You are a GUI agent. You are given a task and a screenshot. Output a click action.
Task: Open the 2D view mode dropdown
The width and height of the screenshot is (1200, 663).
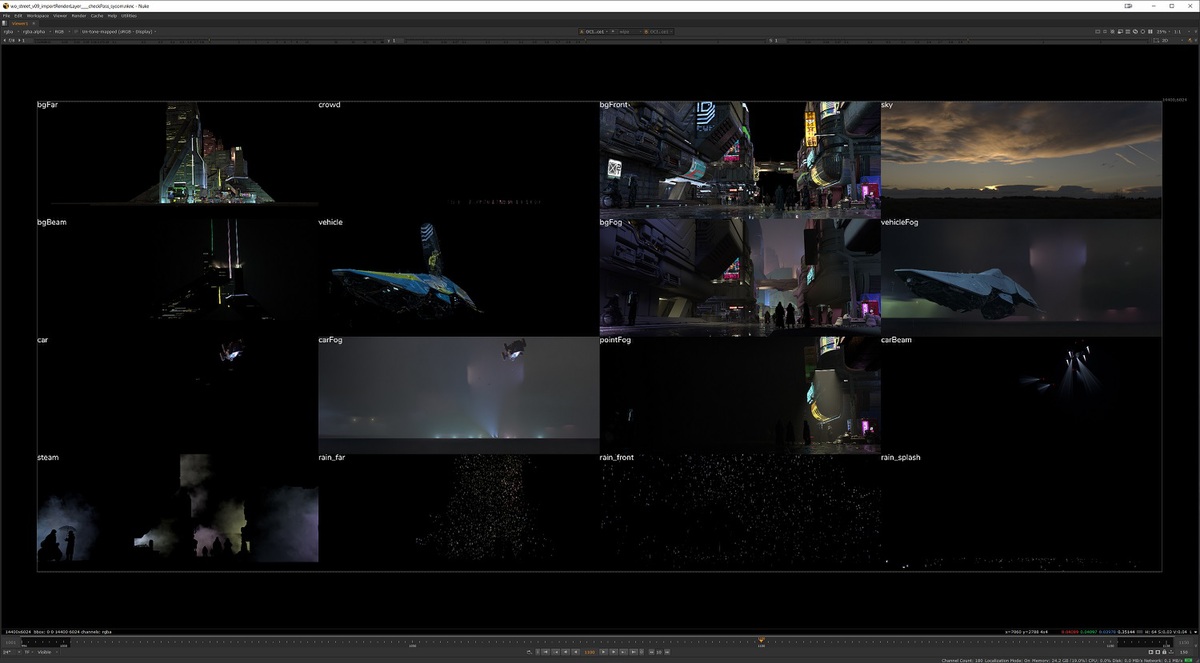click(x=1165, y=40)
